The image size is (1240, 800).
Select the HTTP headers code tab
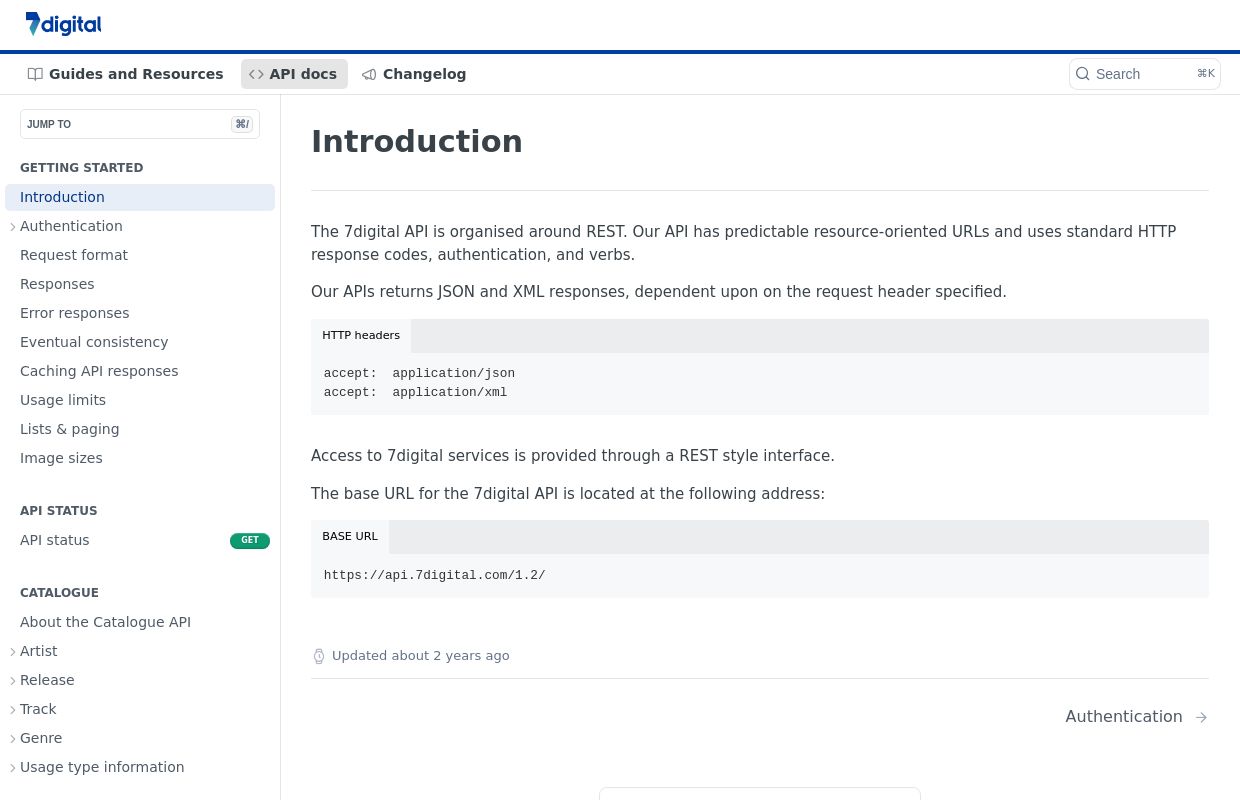click(x=361, y=336)
